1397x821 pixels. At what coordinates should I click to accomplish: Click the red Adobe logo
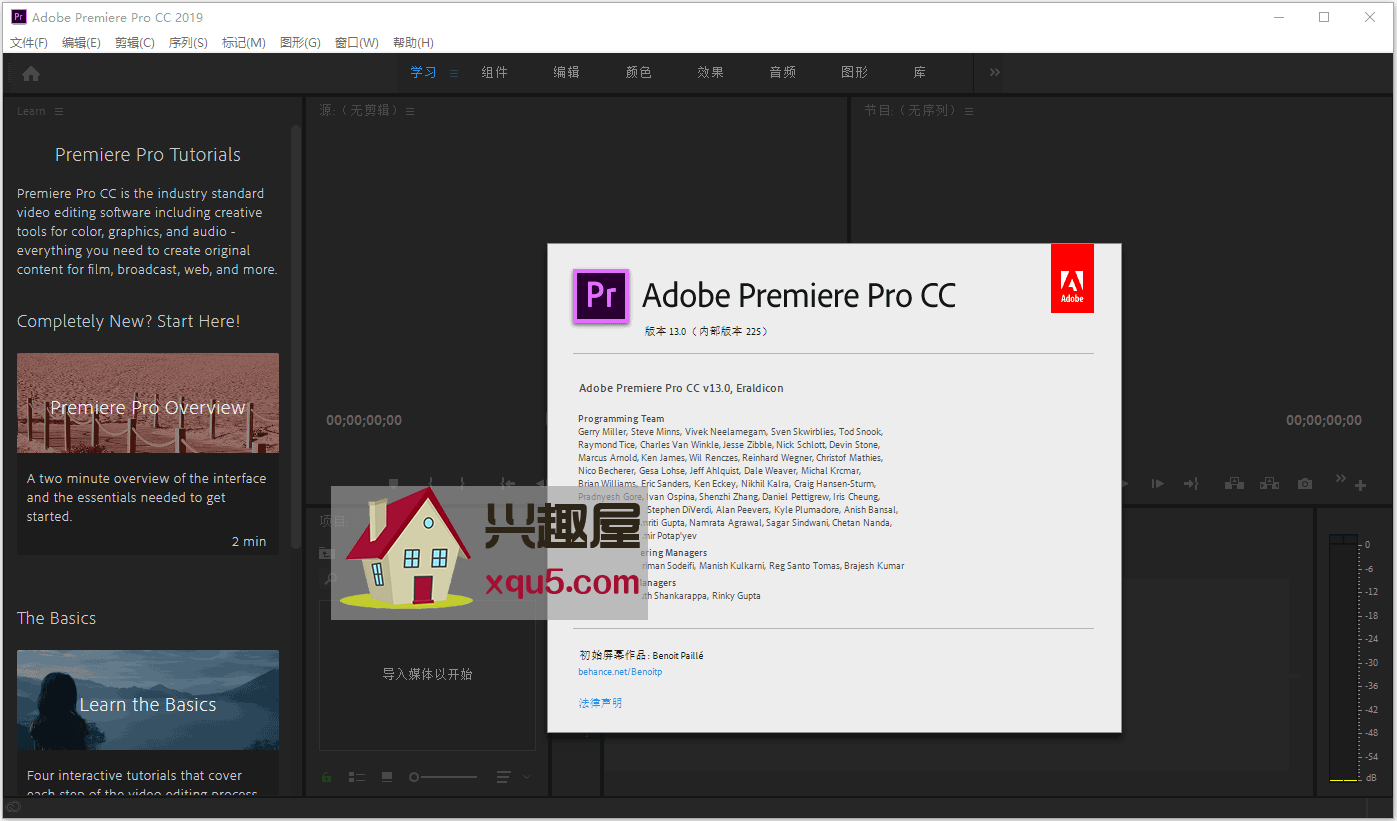pos(1072,278)
